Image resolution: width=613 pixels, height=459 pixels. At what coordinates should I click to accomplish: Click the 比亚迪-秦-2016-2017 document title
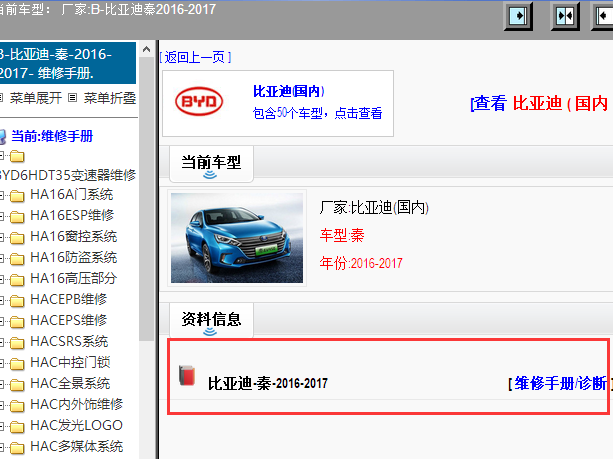pyautogui.click(x=268, y=384)
